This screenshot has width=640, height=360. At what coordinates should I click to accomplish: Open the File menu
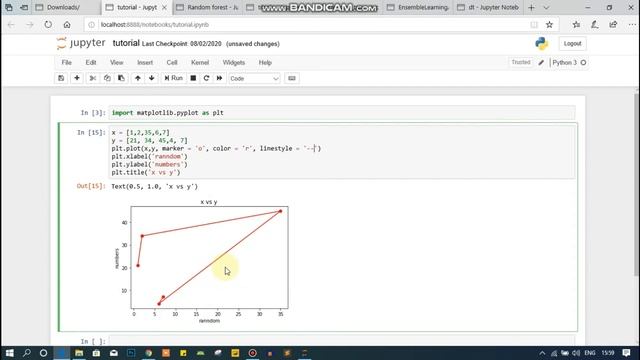[67, 62]
